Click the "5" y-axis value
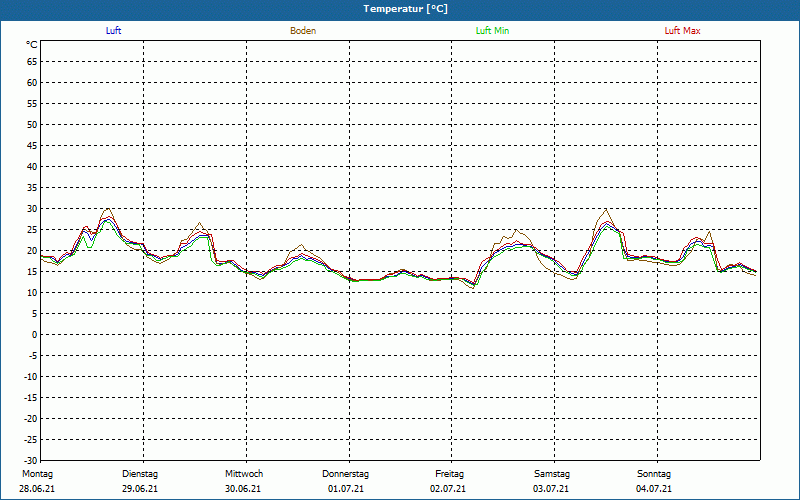 (x=35, y=314)
